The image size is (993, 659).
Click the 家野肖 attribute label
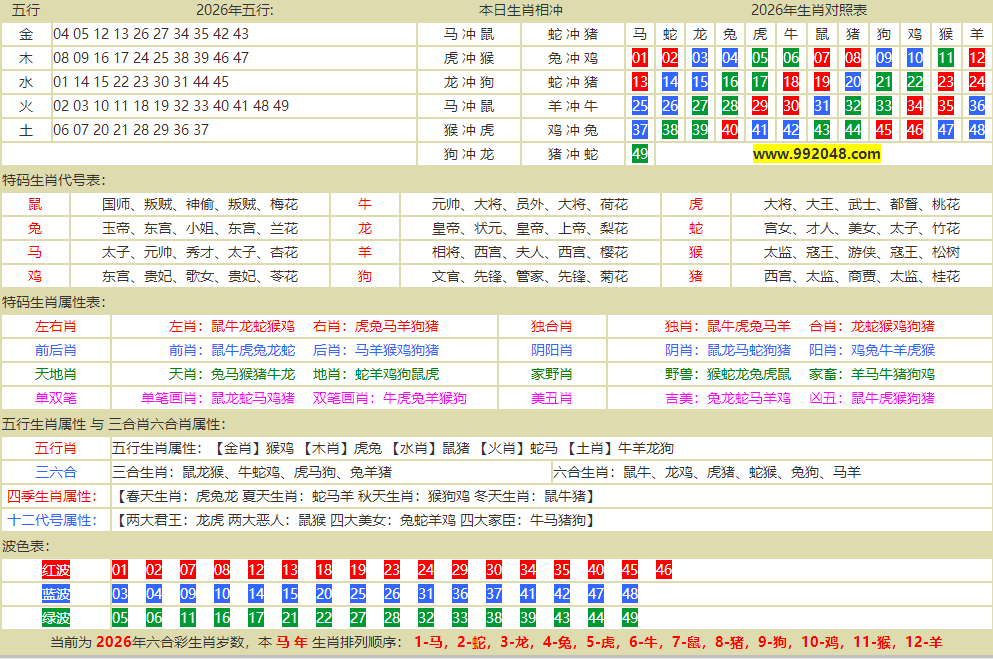click(x=552, y=374)
